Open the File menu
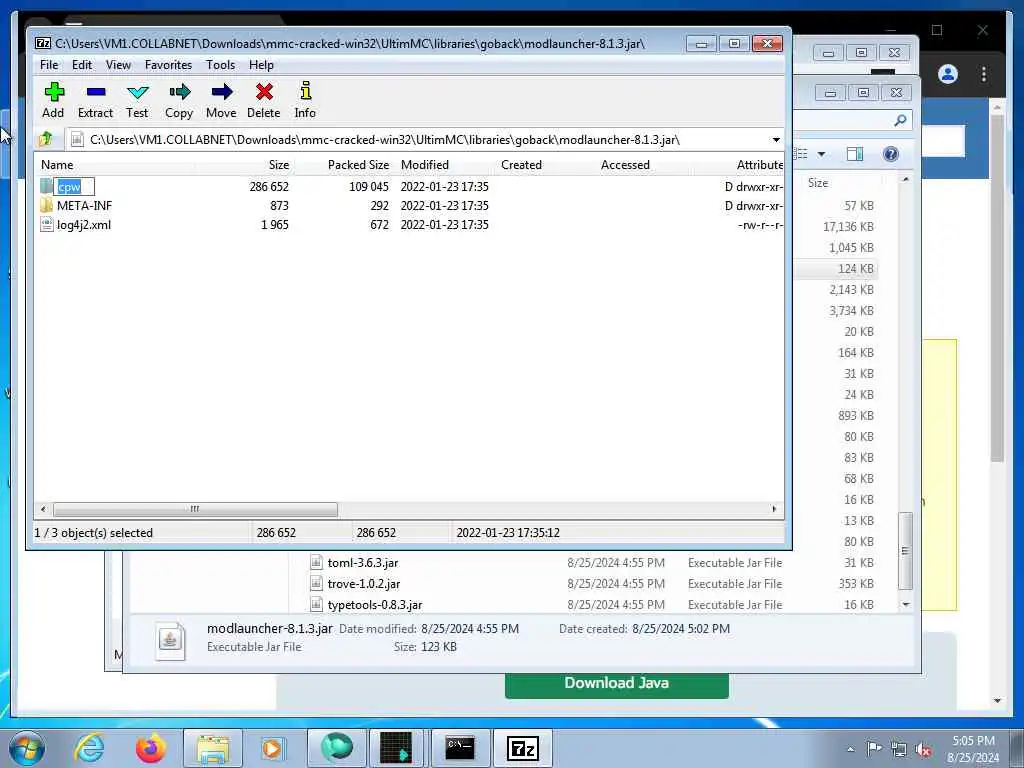This screenshot has height=768, width=1024. coord(49,65)
